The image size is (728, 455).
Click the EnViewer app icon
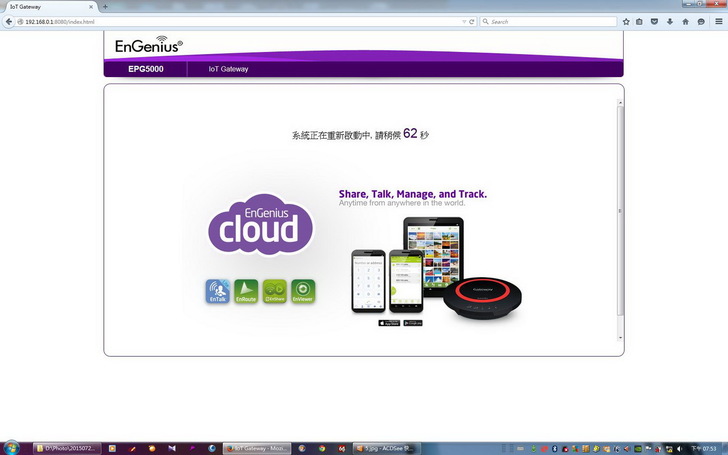click(x=303, y=291)
